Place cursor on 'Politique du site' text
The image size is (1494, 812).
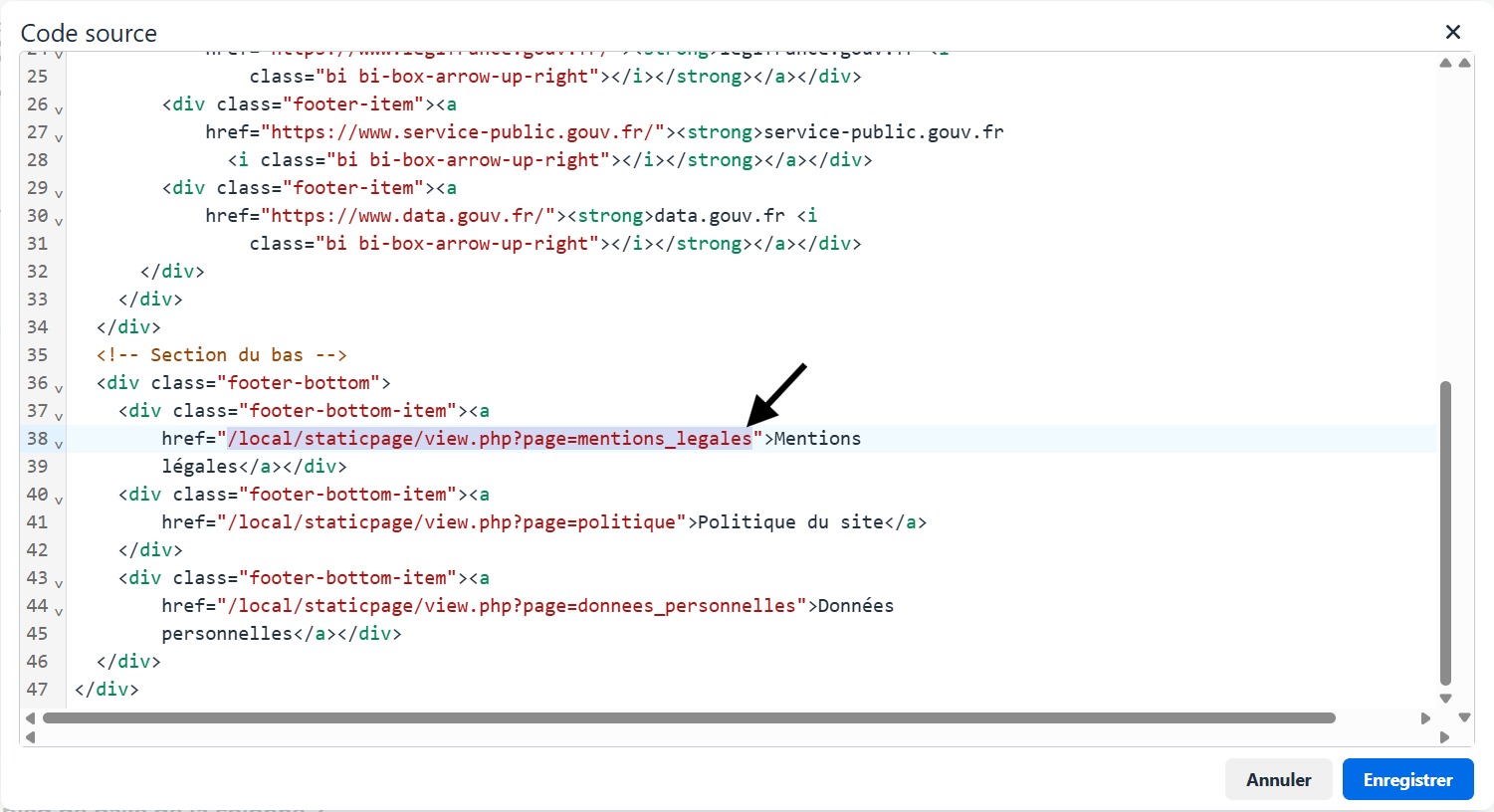789,522
